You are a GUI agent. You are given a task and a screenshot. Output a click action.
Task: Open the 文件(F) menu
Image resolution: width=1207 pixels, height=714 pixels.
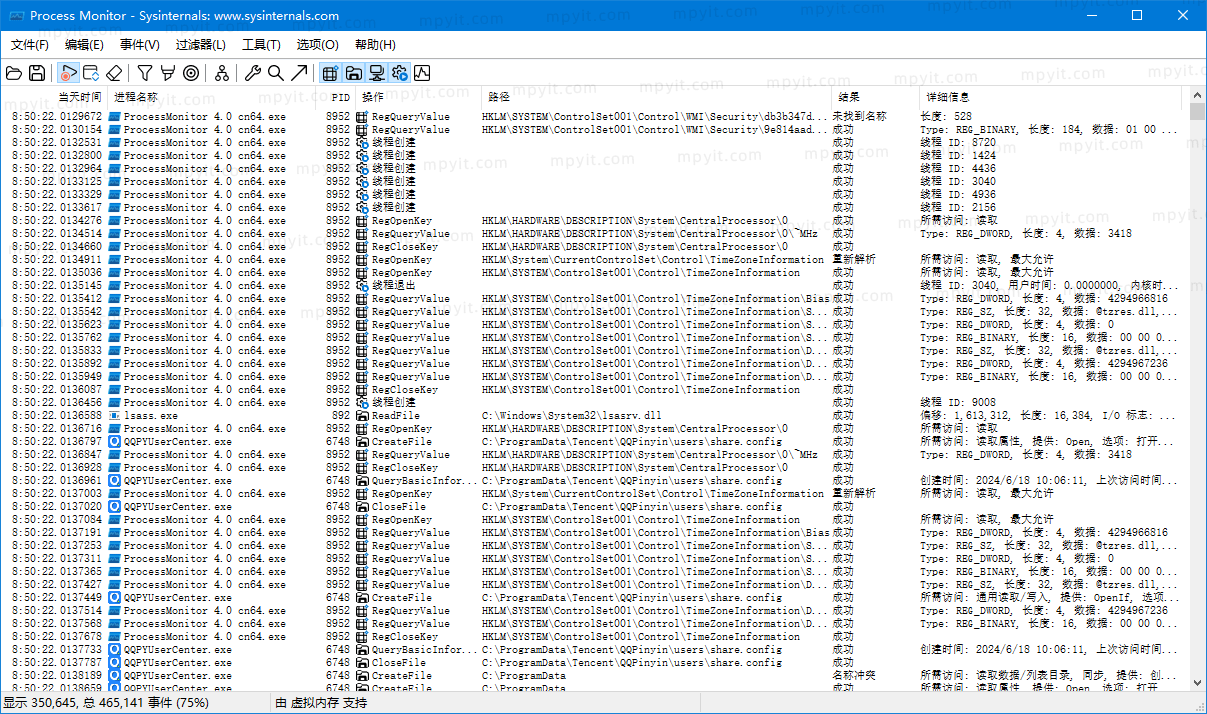30,45
